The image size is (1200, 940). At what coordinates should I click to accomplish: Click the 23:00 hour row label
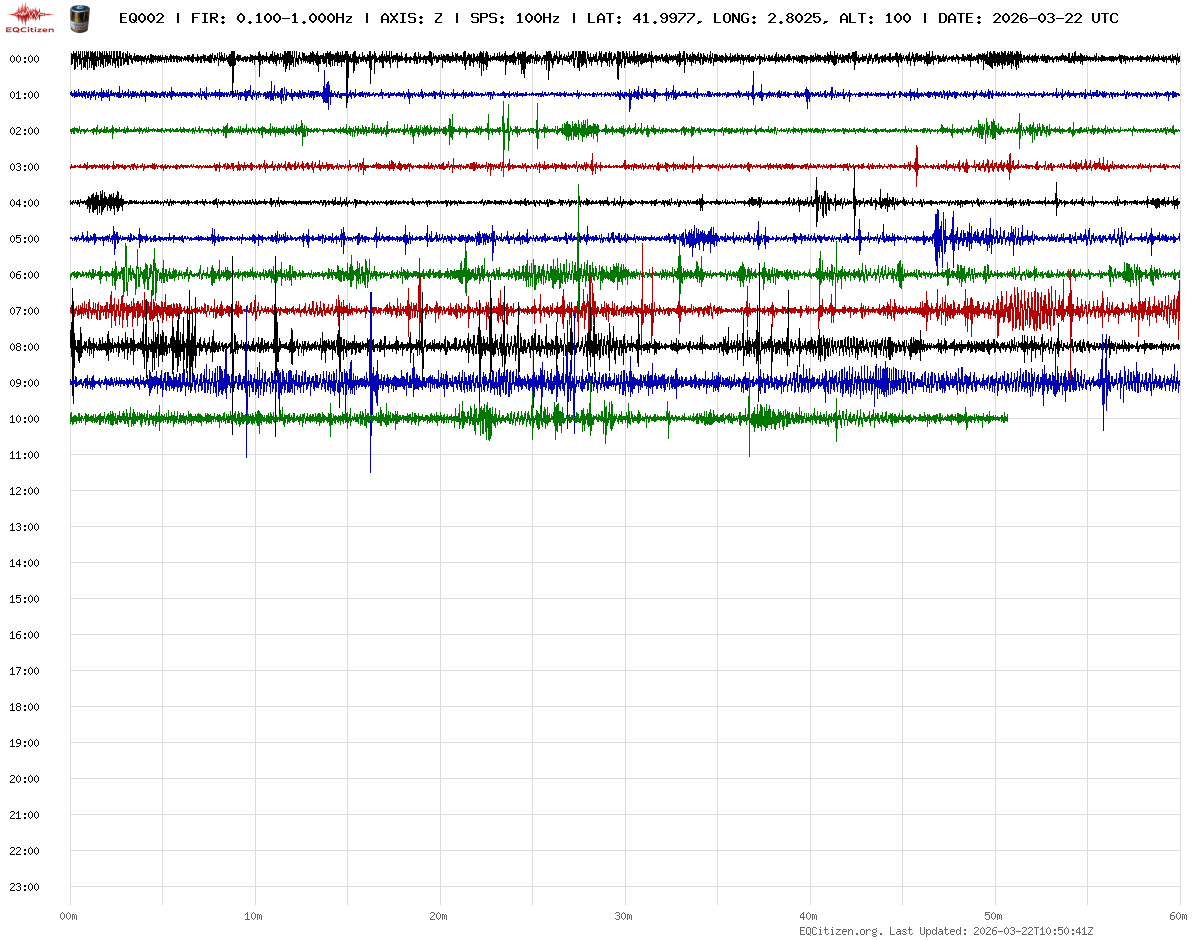pyautogui.click(x=24, y=887)
